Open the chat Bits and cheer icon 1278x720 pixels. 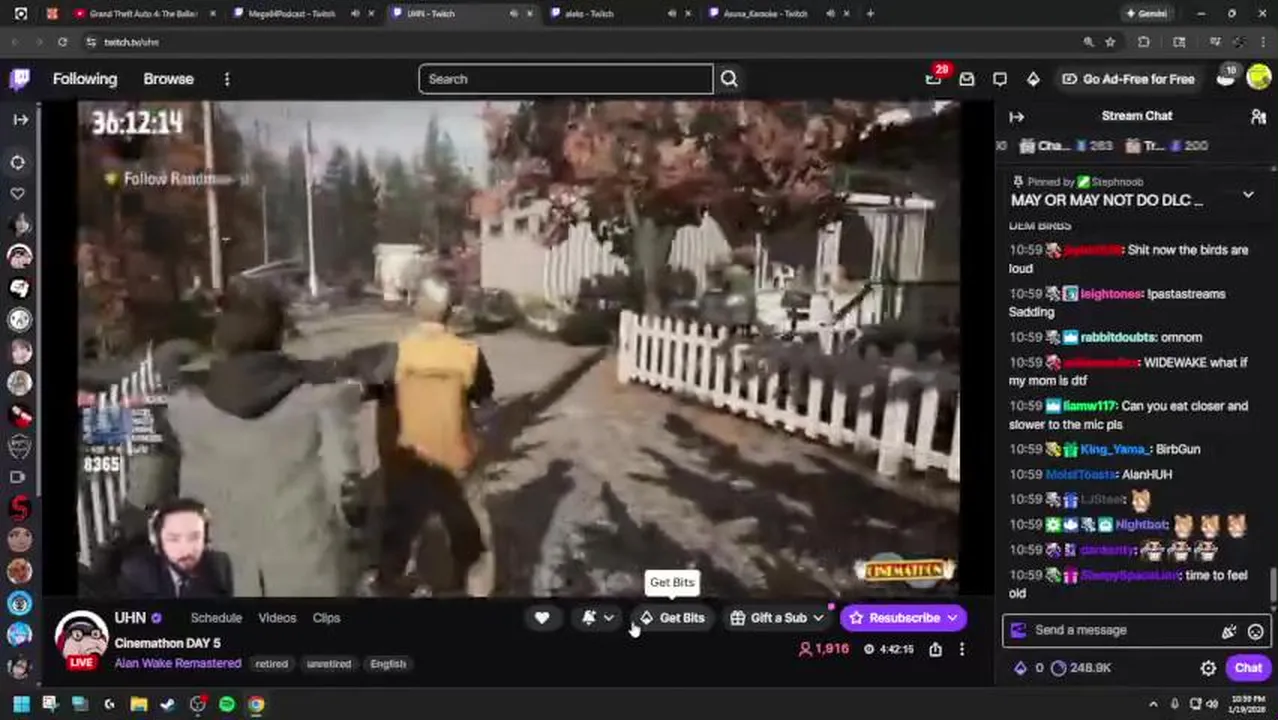click(x=1229, y=630)
